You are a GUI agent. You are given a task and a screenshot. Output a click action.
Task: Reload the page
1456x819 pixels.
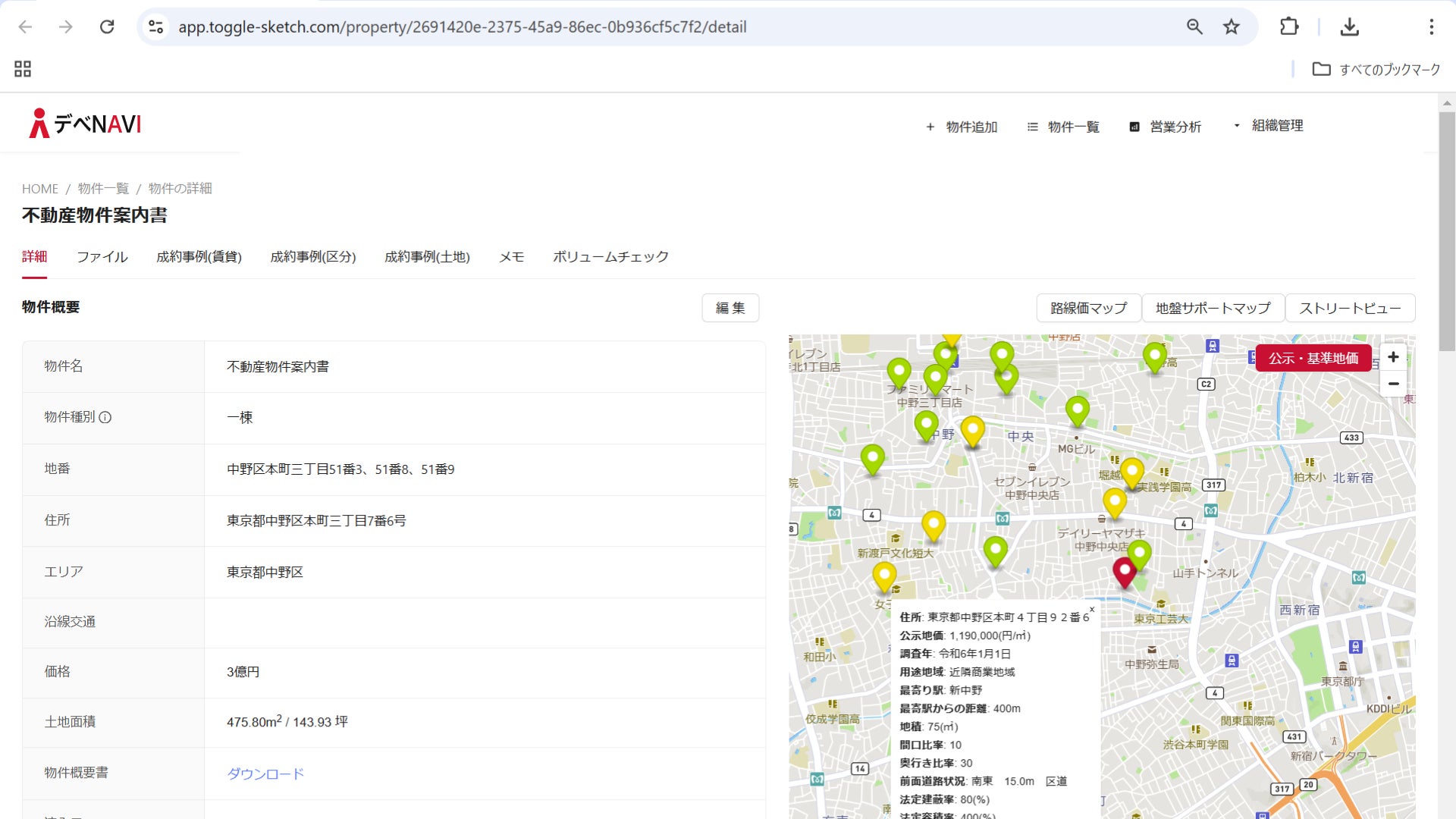pyautogui.click(x=107, y=27)
